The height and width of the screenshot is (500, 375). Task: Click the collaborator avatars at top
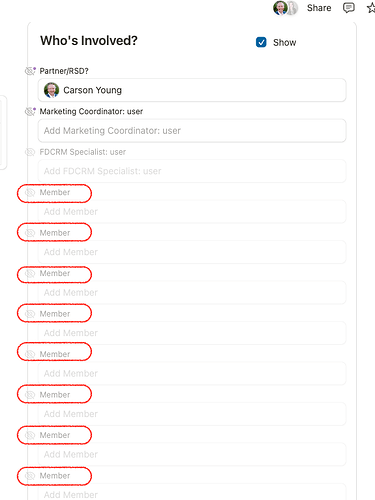[x=285, y=8]
